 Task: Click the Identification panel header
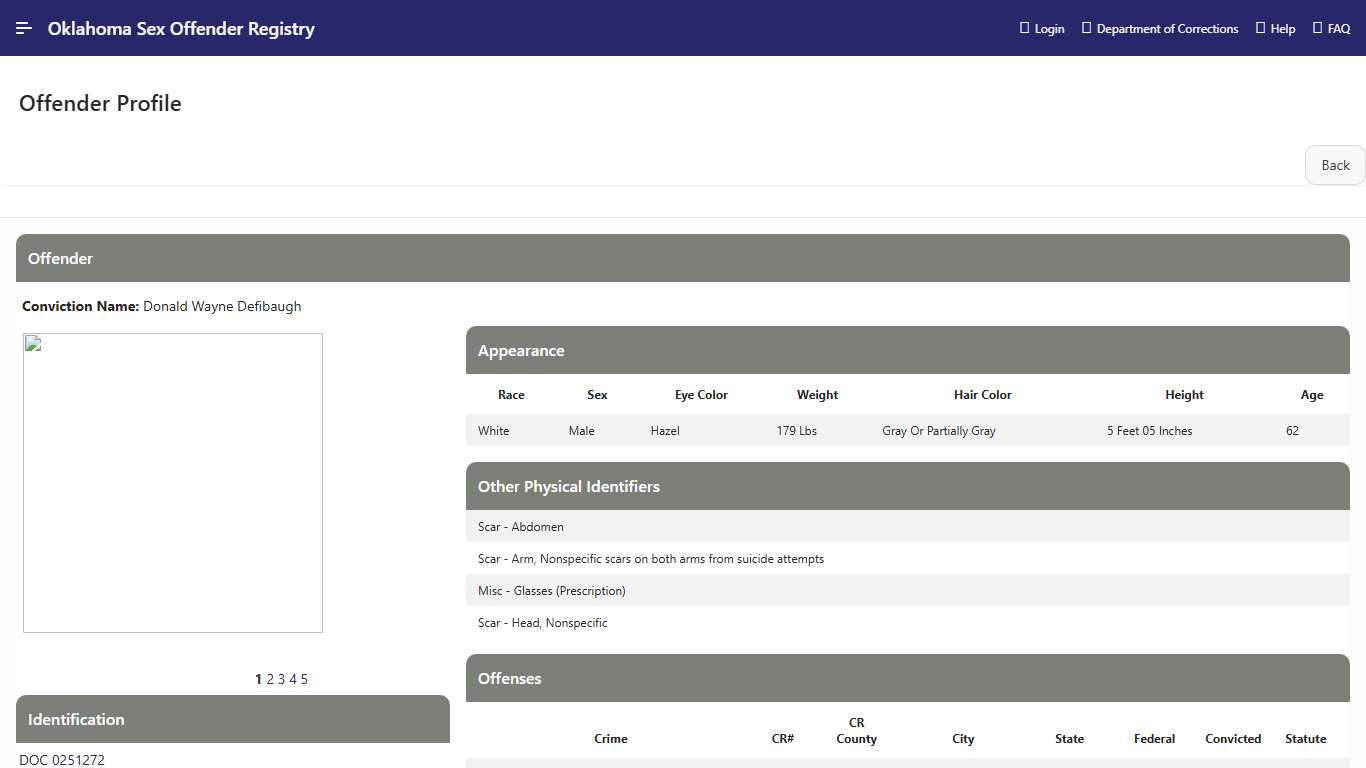click(76, 719)
